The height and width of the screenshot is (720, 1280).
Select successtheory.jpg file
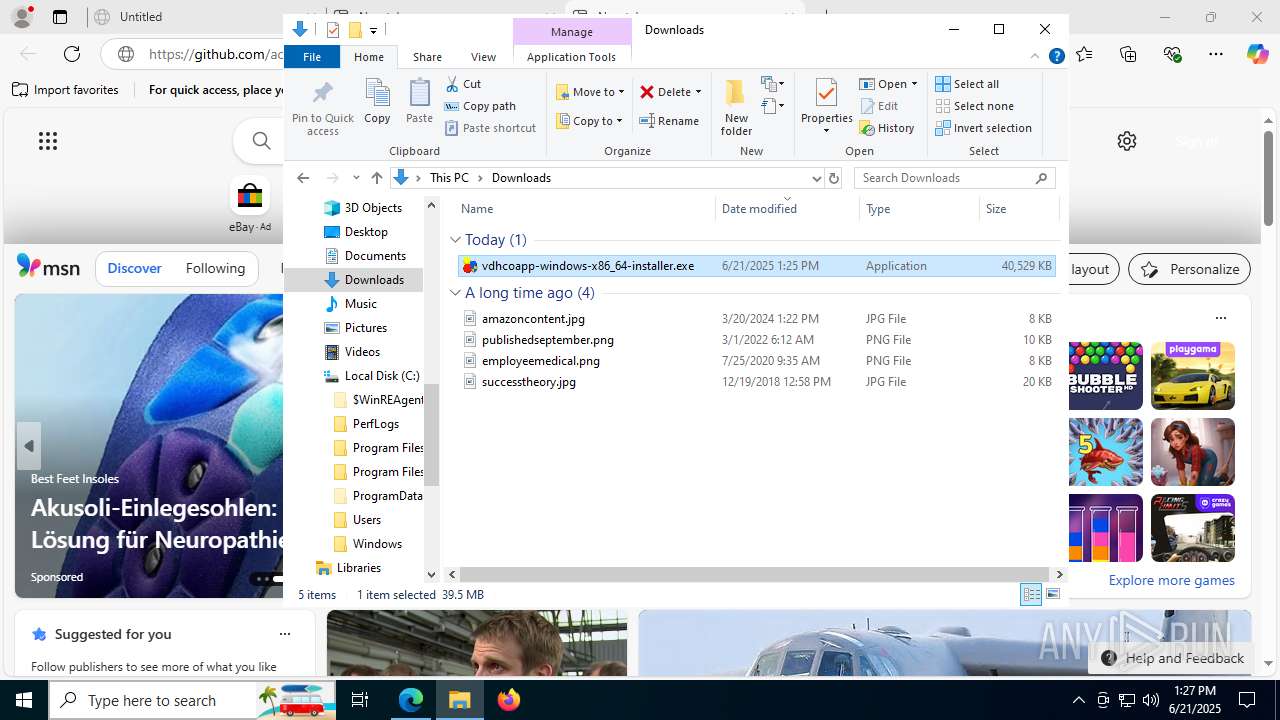pos(528,382)
